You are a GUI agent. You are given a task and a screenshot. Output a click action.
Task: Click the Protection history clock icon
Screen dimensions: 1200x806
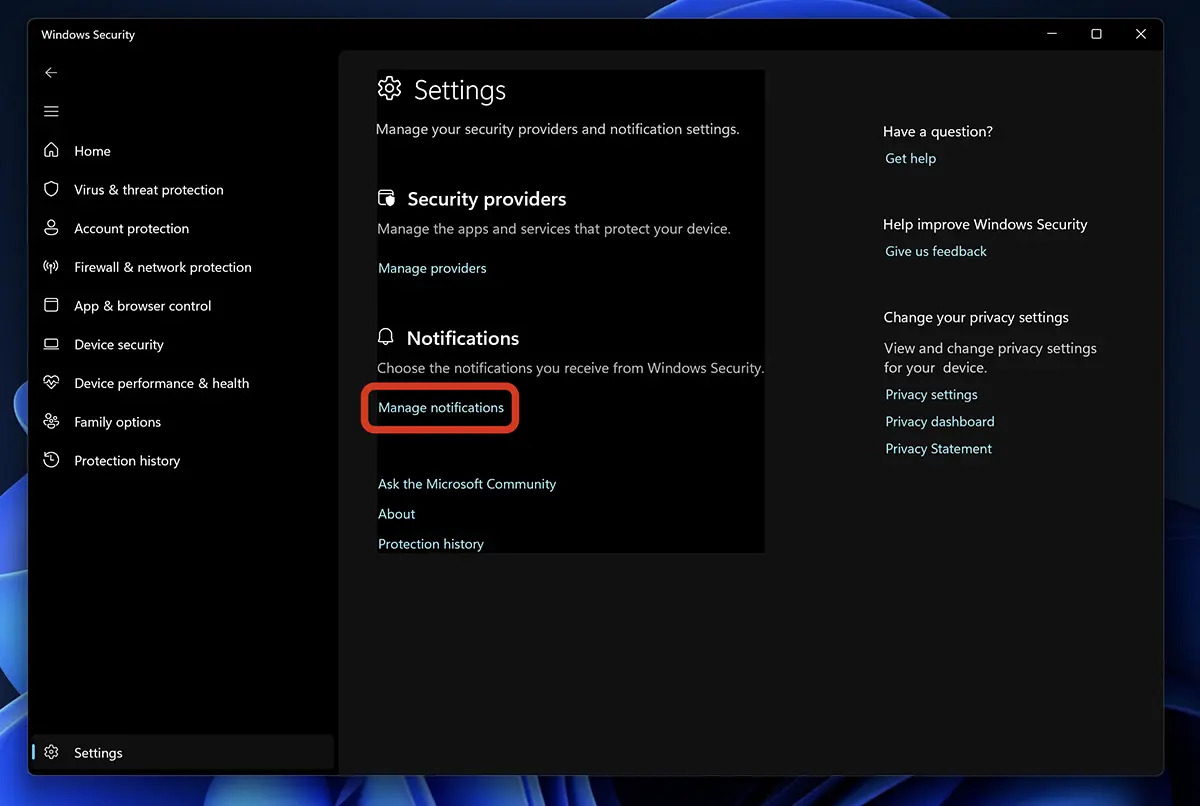click(51, 460)
